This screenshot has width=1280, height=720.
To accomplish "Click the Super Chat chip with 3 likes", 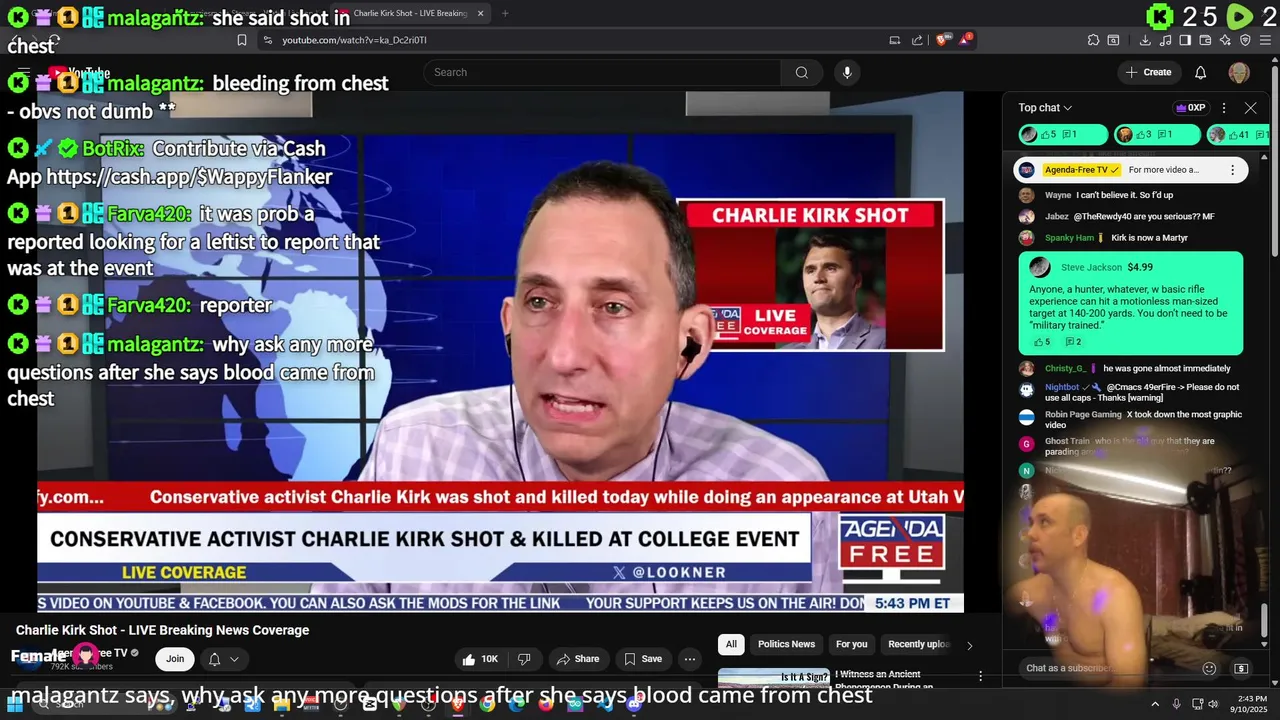I will click(1156, 134).
